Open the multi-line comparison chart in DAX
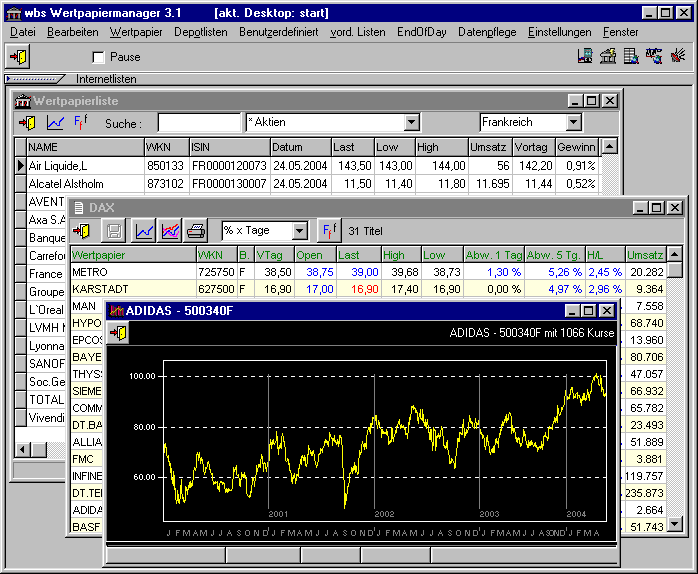The width and height of the screenshot is (698, 574). (x=170, y=231)
